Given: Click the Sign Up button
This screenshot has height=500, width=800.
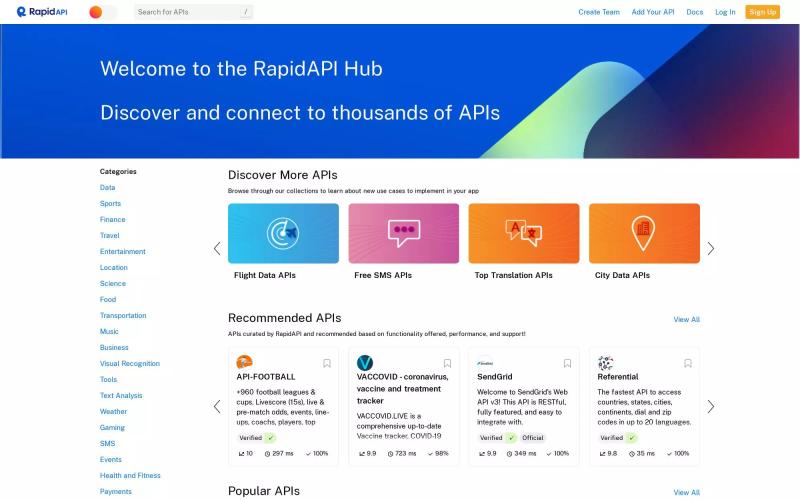Looking at the screenshot, I should point(762,12).
